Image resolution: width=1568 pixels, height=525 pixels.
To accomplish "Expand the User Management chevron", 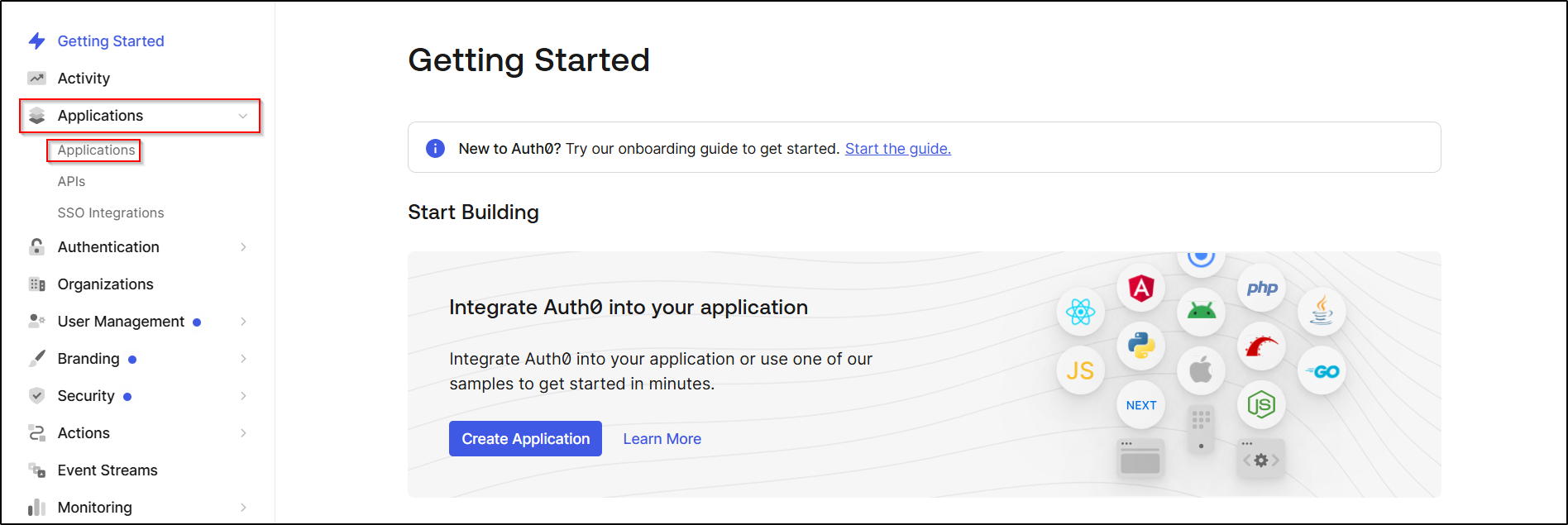I will [243, 321].
